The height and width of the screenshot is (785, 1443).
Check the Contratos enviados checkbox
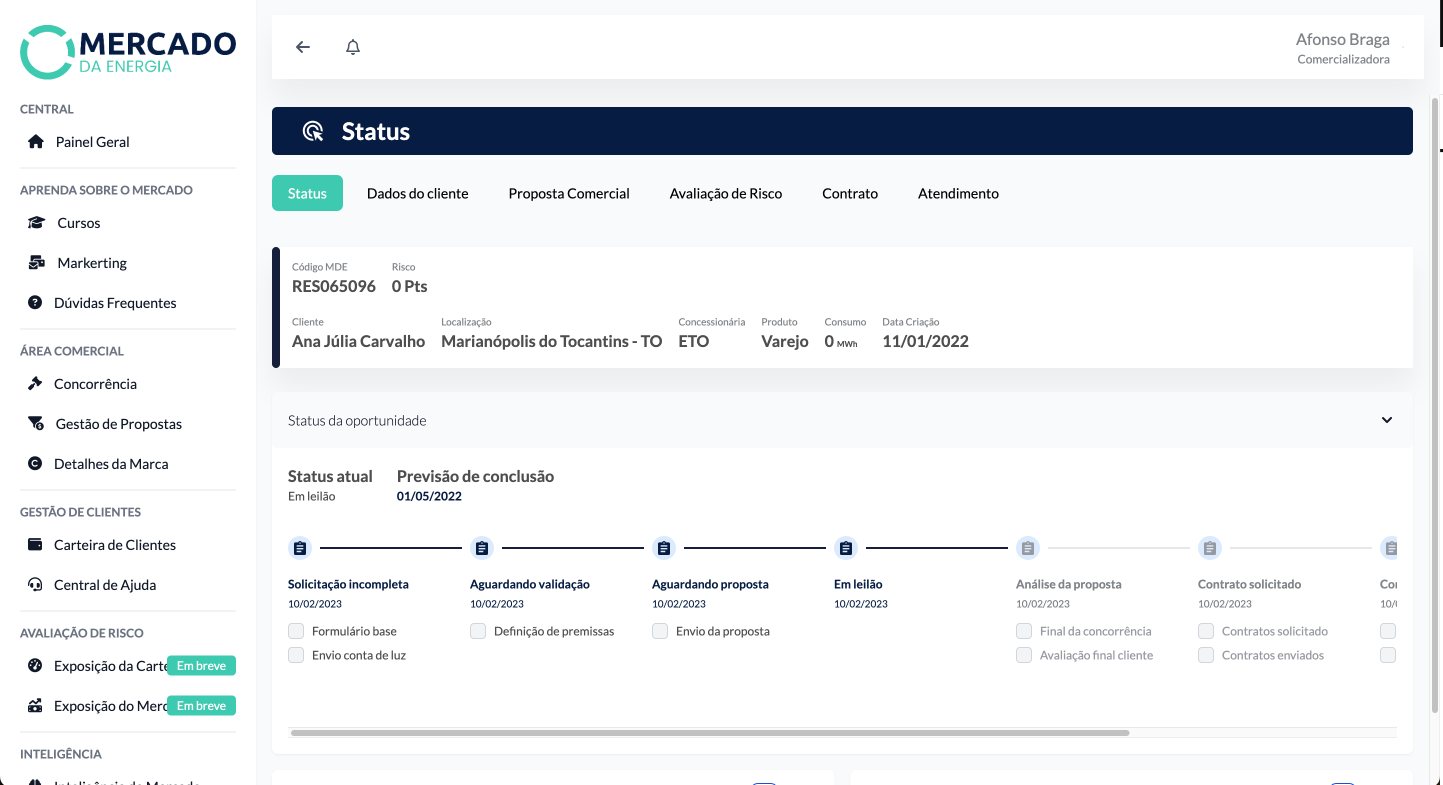point(1206,655)
